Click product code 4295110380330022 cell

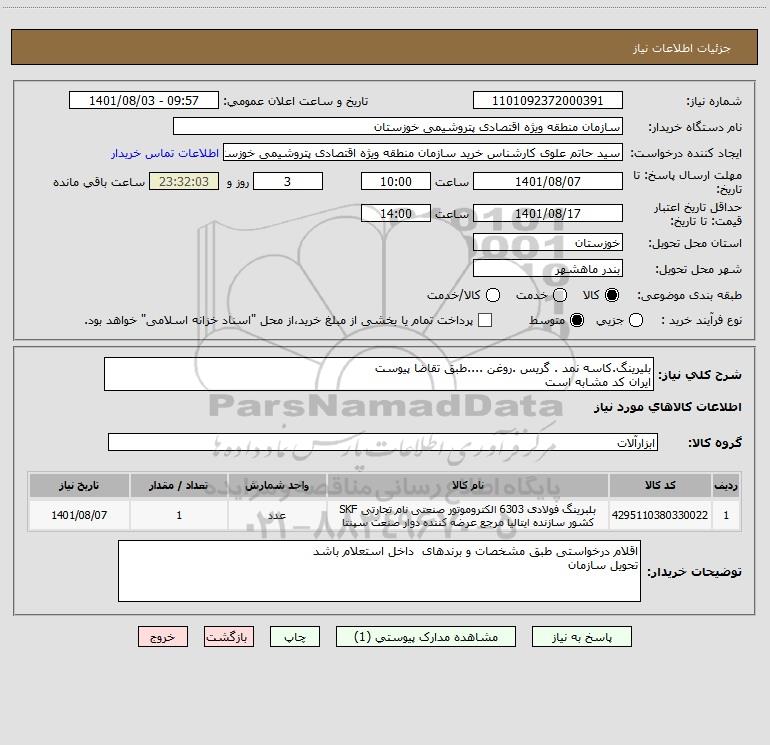(x=660, y=515)
